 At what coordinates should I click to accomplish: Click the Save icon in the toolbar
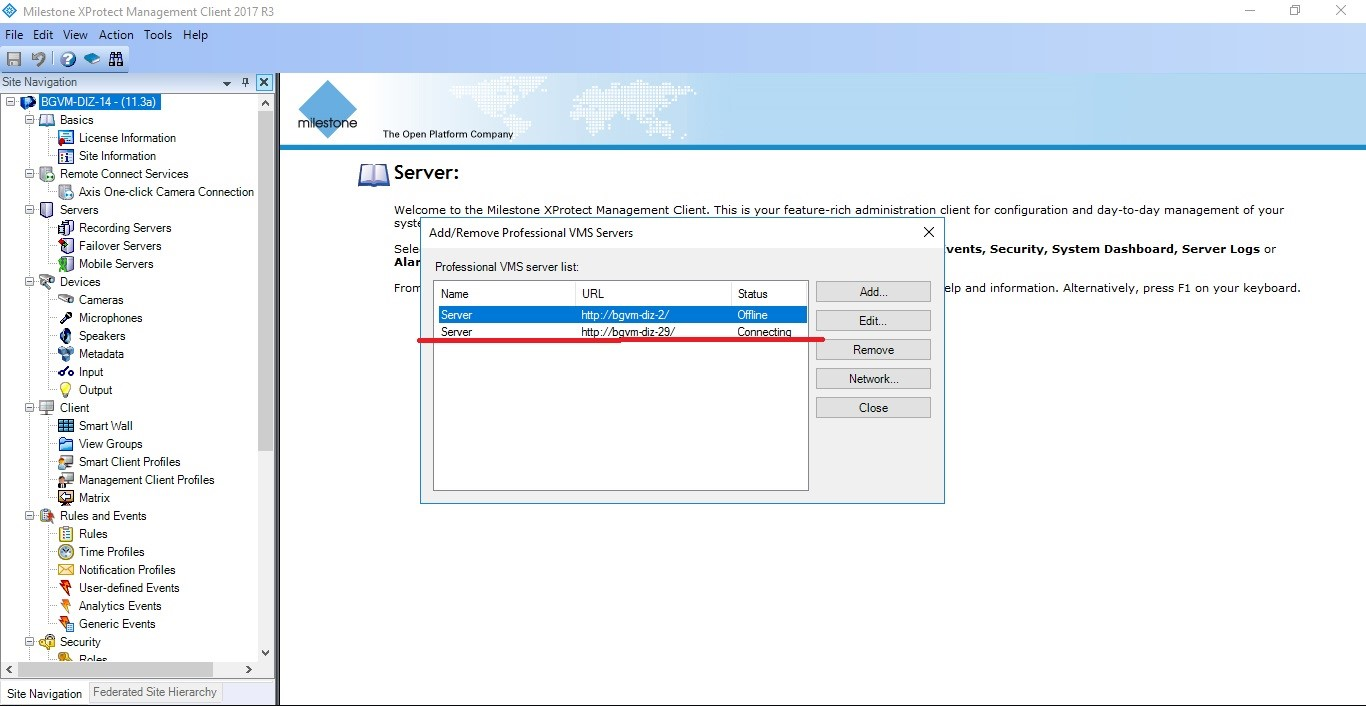point(14,59)
